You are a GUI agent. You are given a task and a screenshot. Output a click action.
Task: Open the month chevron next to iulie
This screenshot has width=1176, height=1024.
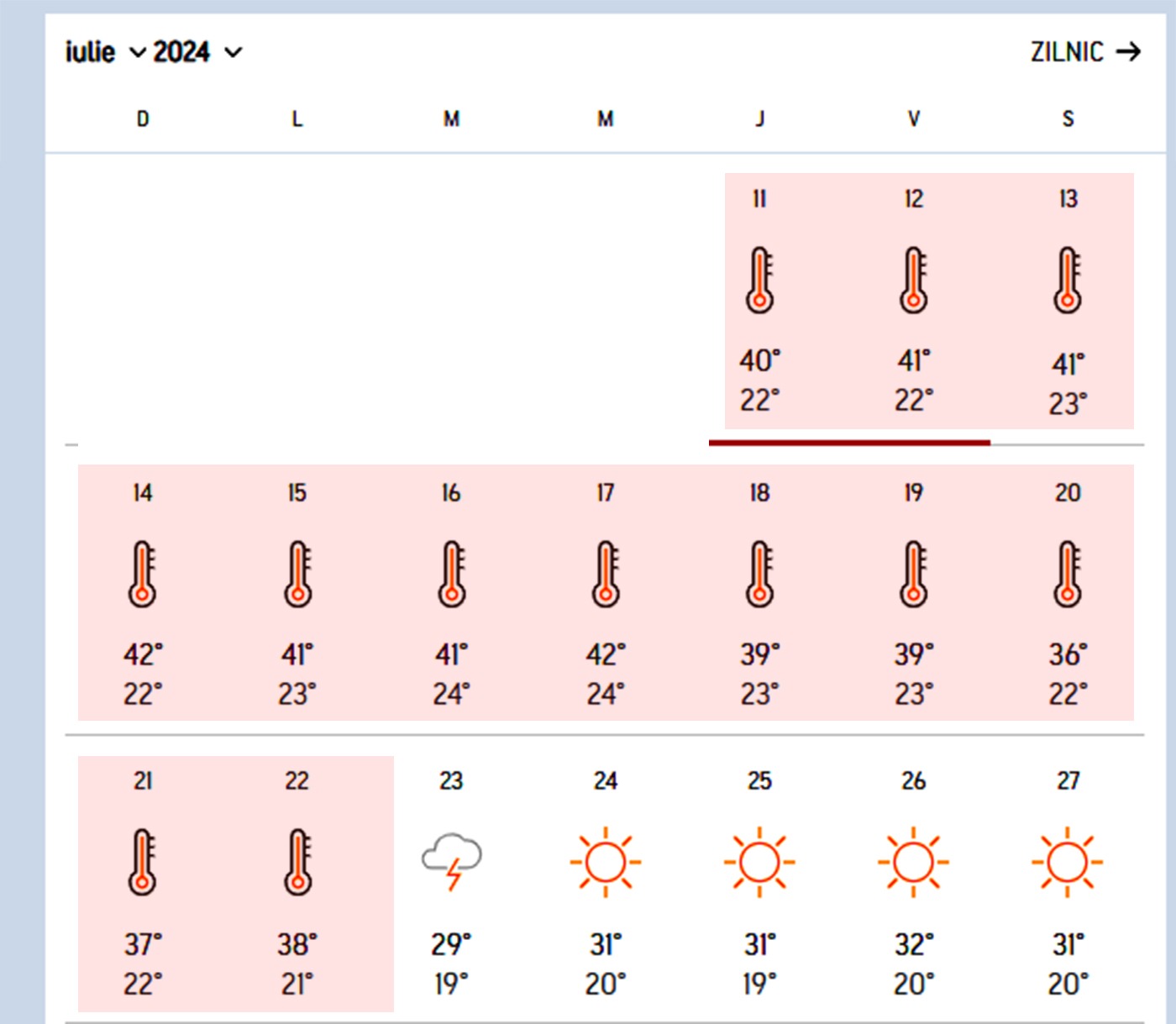coord(137,52)
